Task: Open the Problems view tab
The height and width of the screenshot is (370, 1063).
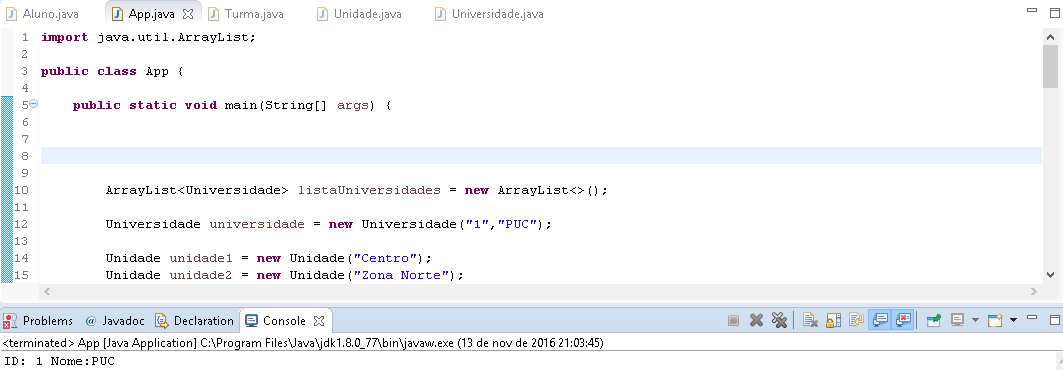Action: click(x=38, y=321)
